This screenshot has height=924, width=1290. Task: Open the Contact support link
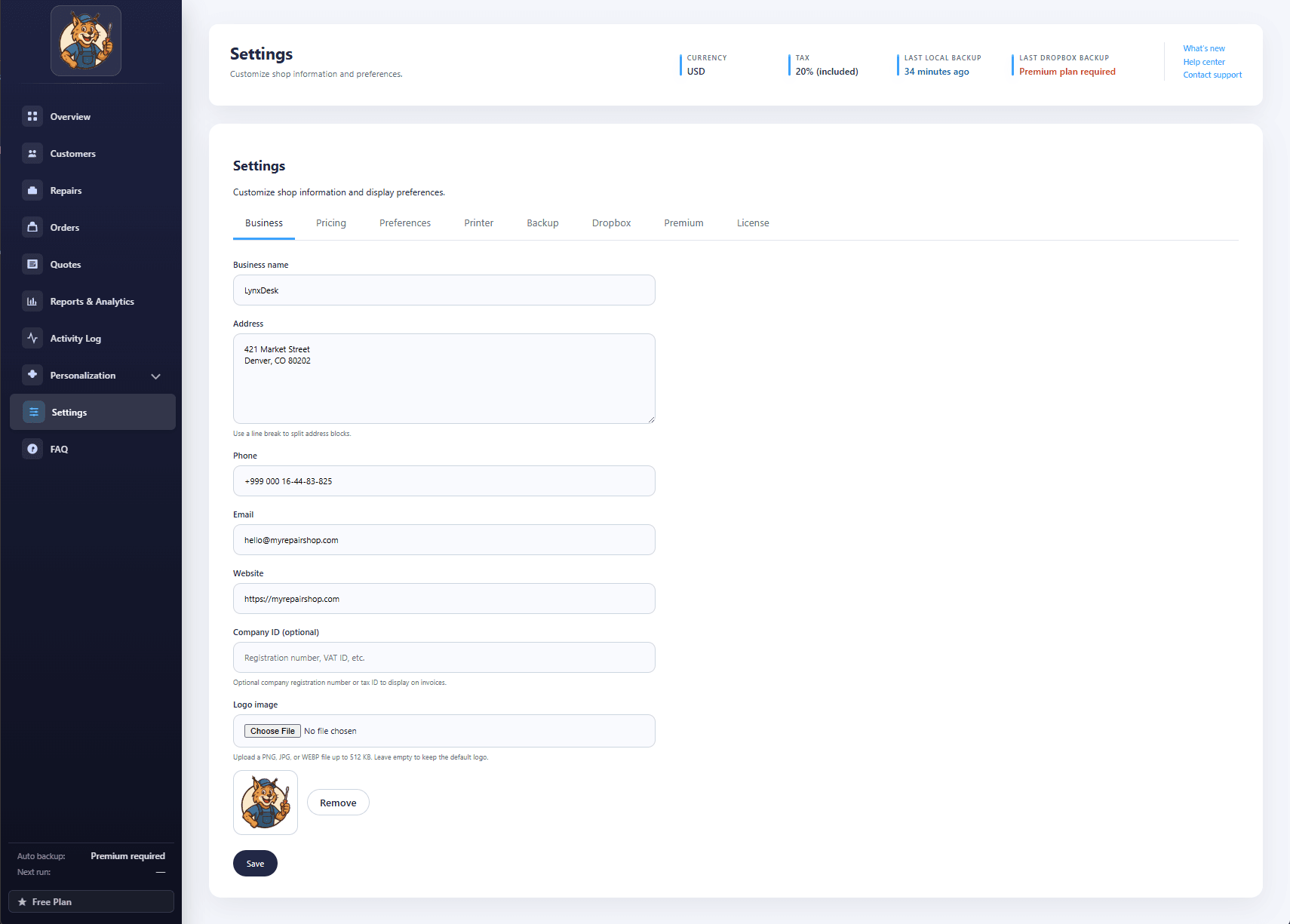(x=1212, y=75)
